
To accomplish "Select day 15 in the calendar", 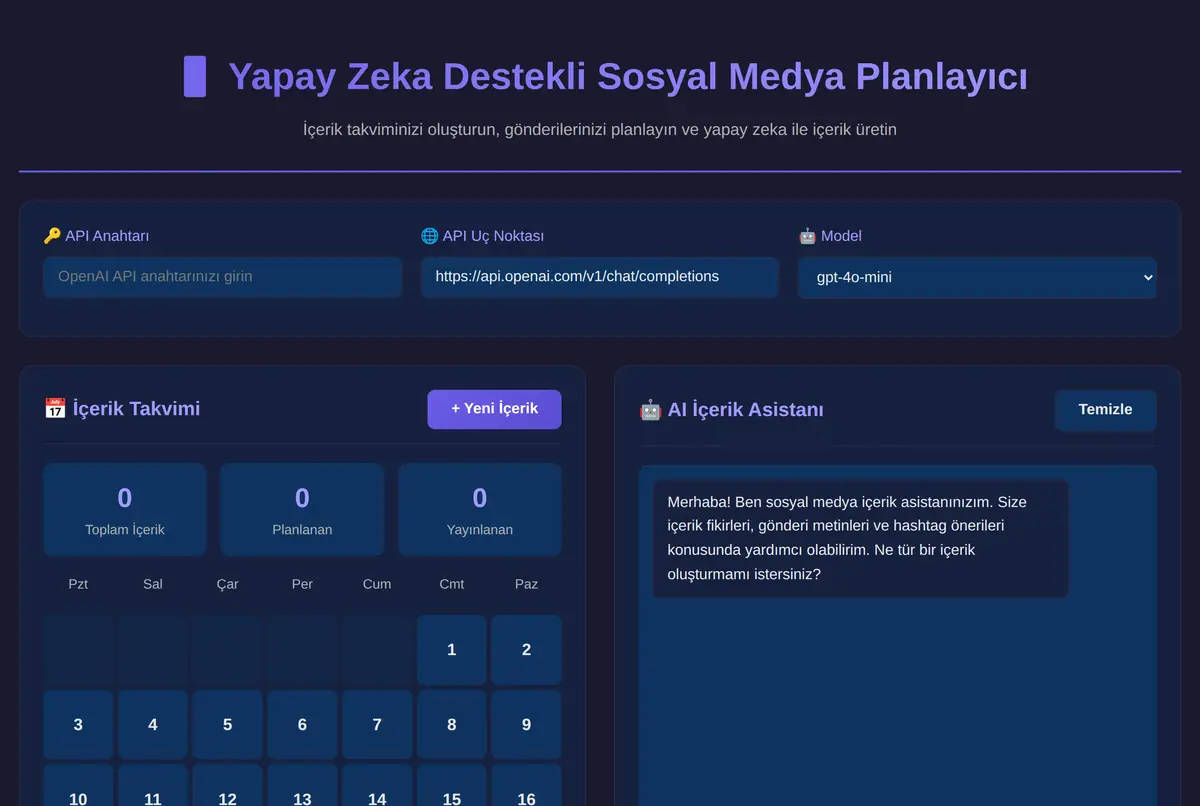I will coord(452,785).
